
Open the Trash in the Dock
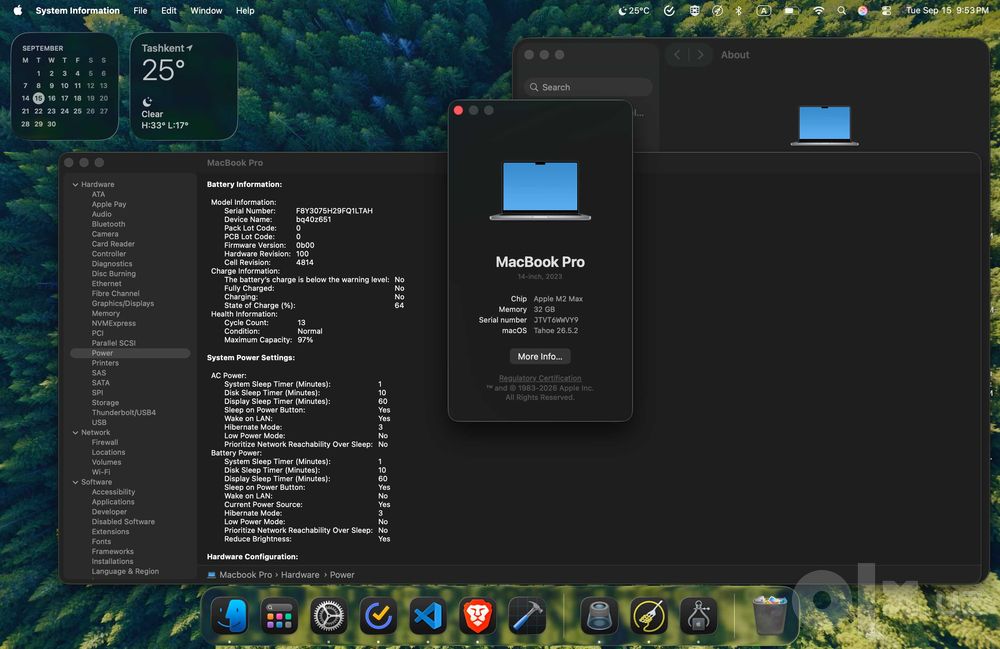point(770,616)
